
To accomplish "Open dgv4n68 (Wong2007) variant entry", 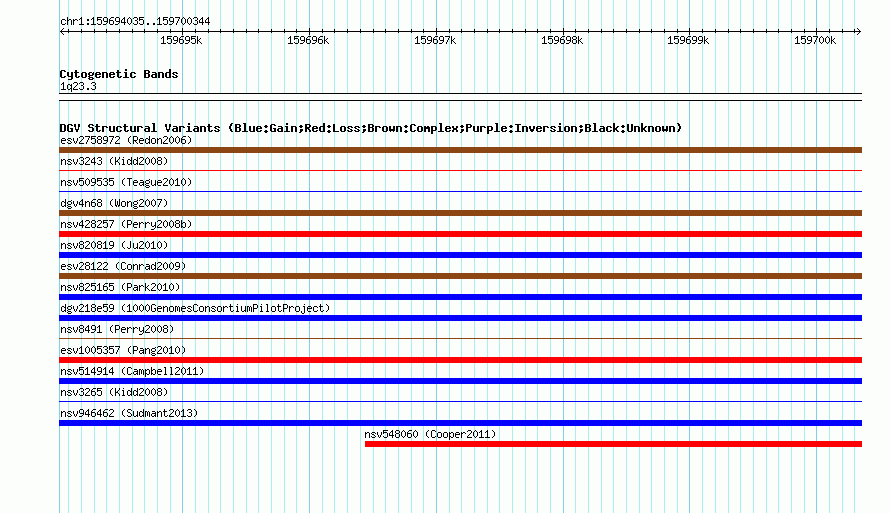I will point(114,203).
